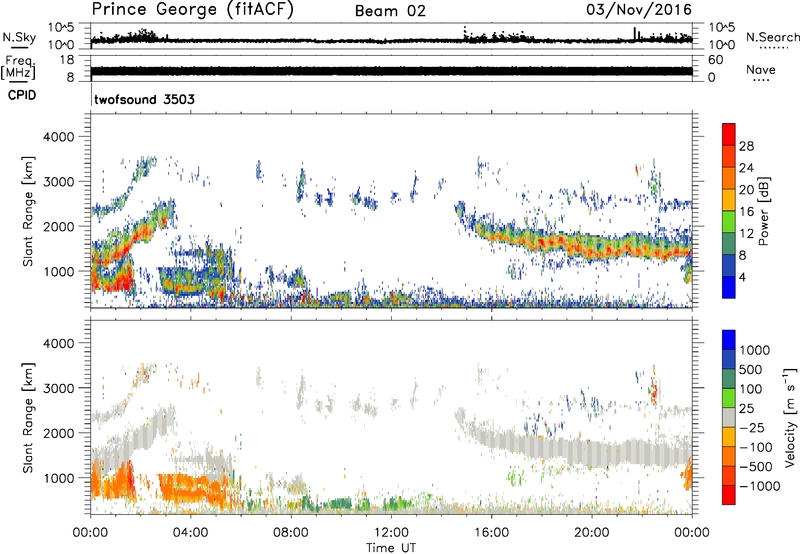Click the sky noise trace in the top strip
The width and height of the screenshot is (800, 554).
(391, 40)
